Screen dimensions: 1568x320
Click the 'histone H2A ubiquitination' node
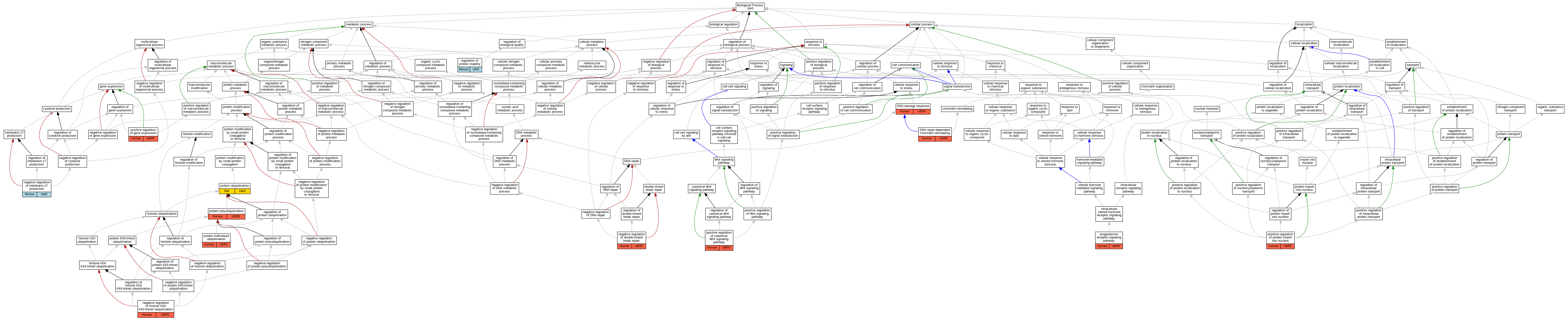[87, 240]
